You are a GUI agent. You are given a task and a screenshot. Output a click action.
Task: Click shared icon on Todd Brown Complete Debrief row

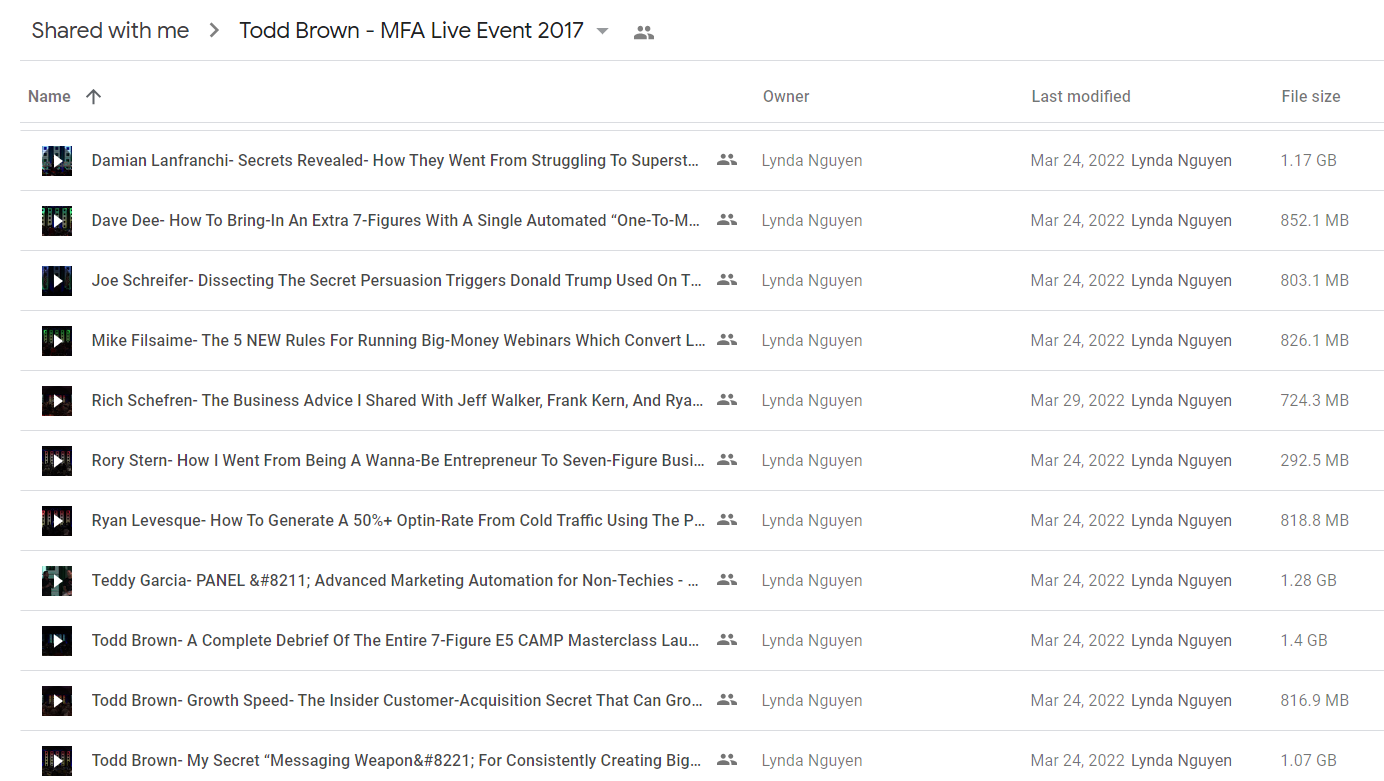coord(727,640)
